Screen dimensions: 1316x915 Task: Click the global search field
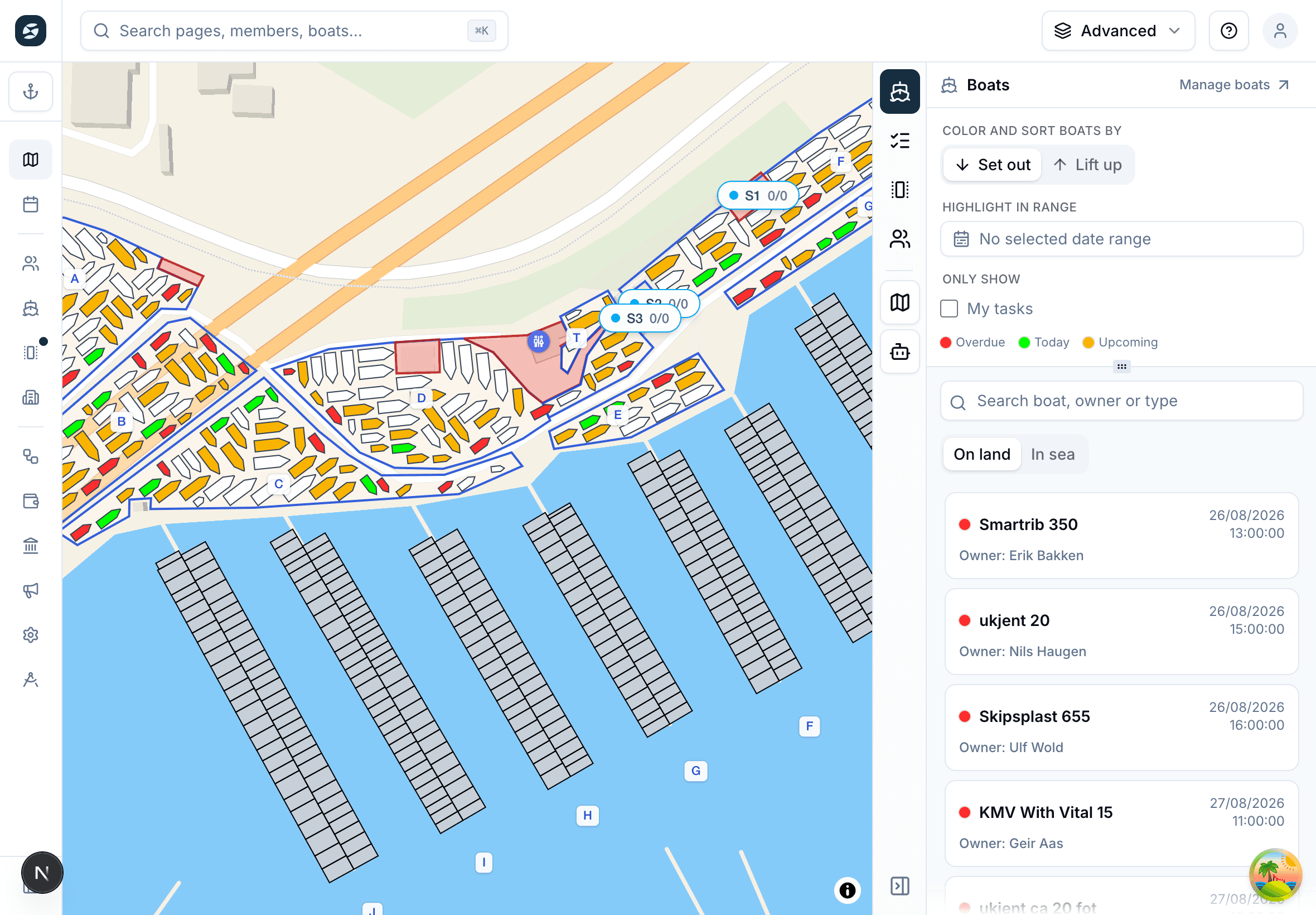[x=294, y=30]
